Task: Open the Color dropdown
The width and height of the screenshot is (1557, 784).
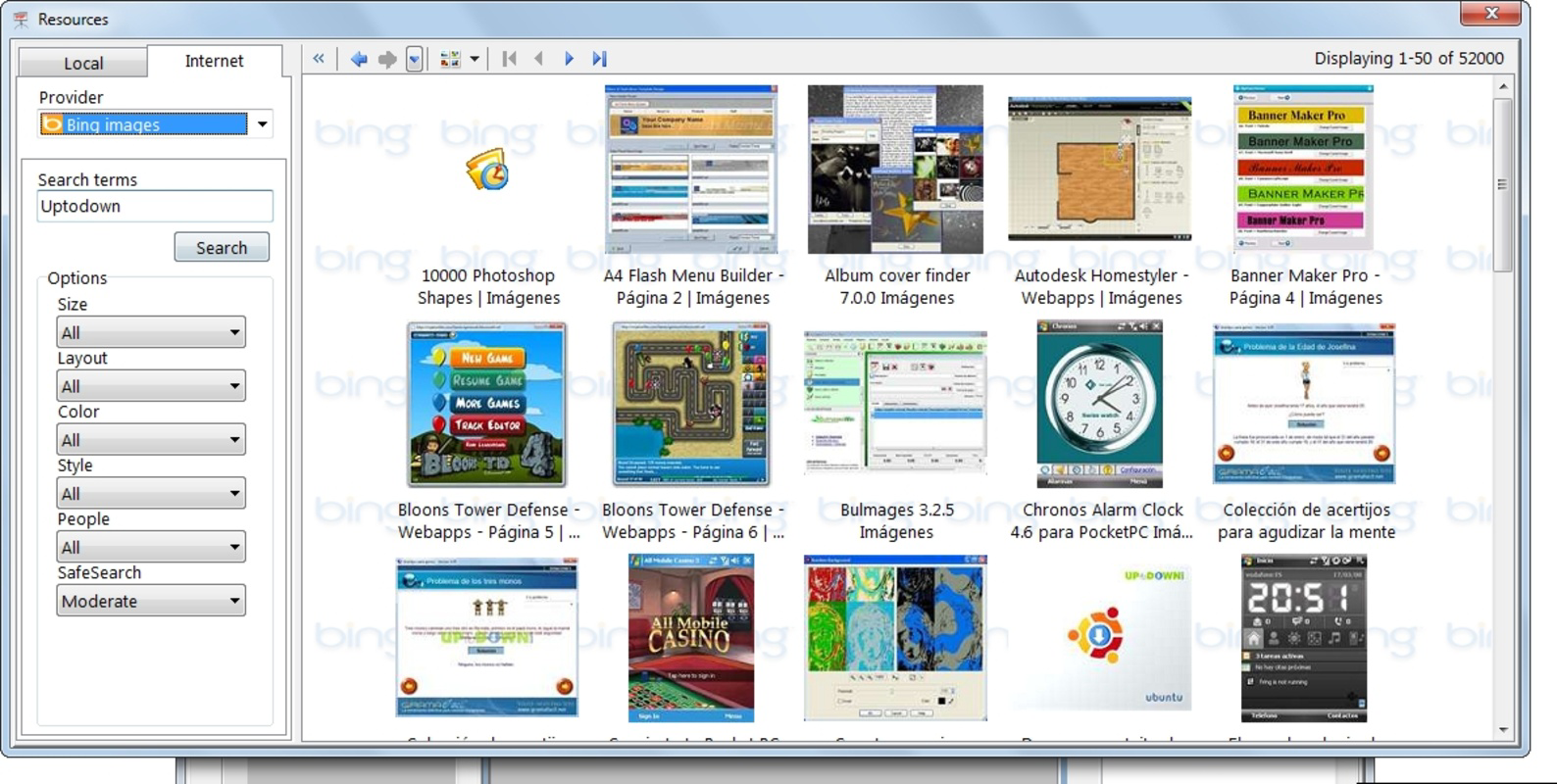Action: pos(151,440)
